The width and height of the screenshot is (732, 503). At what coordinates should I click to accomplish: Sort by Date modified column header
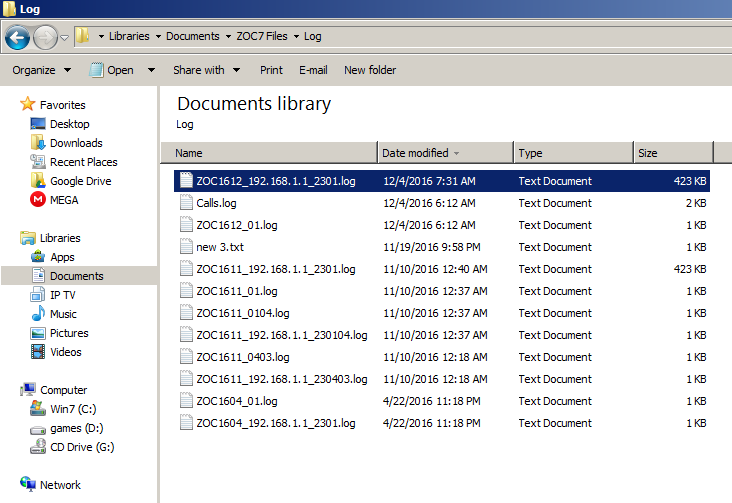coord(445,153)
